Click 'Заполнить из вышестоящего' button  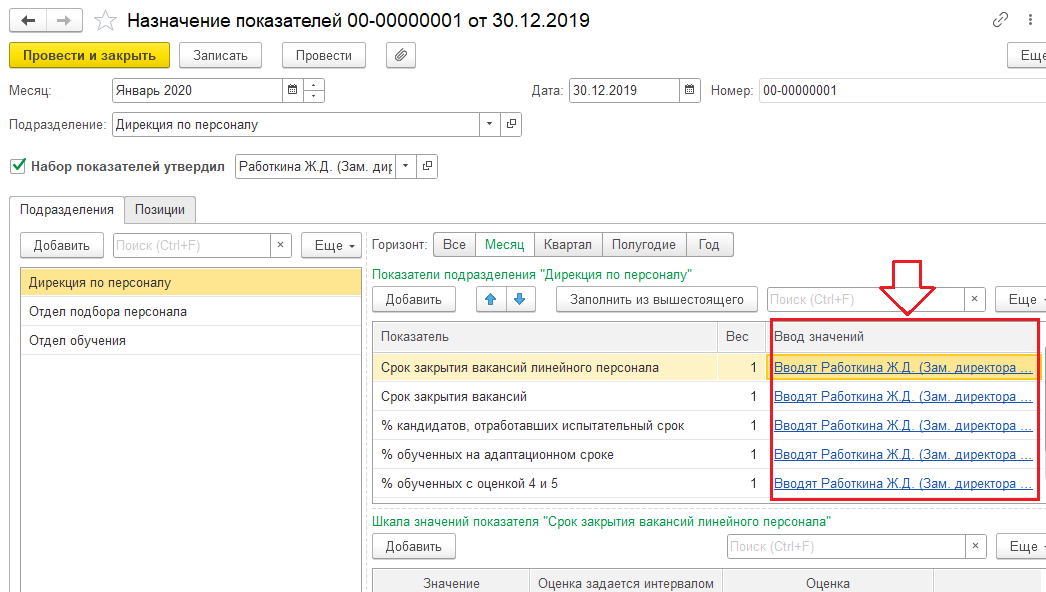click(x=656, y=300)
